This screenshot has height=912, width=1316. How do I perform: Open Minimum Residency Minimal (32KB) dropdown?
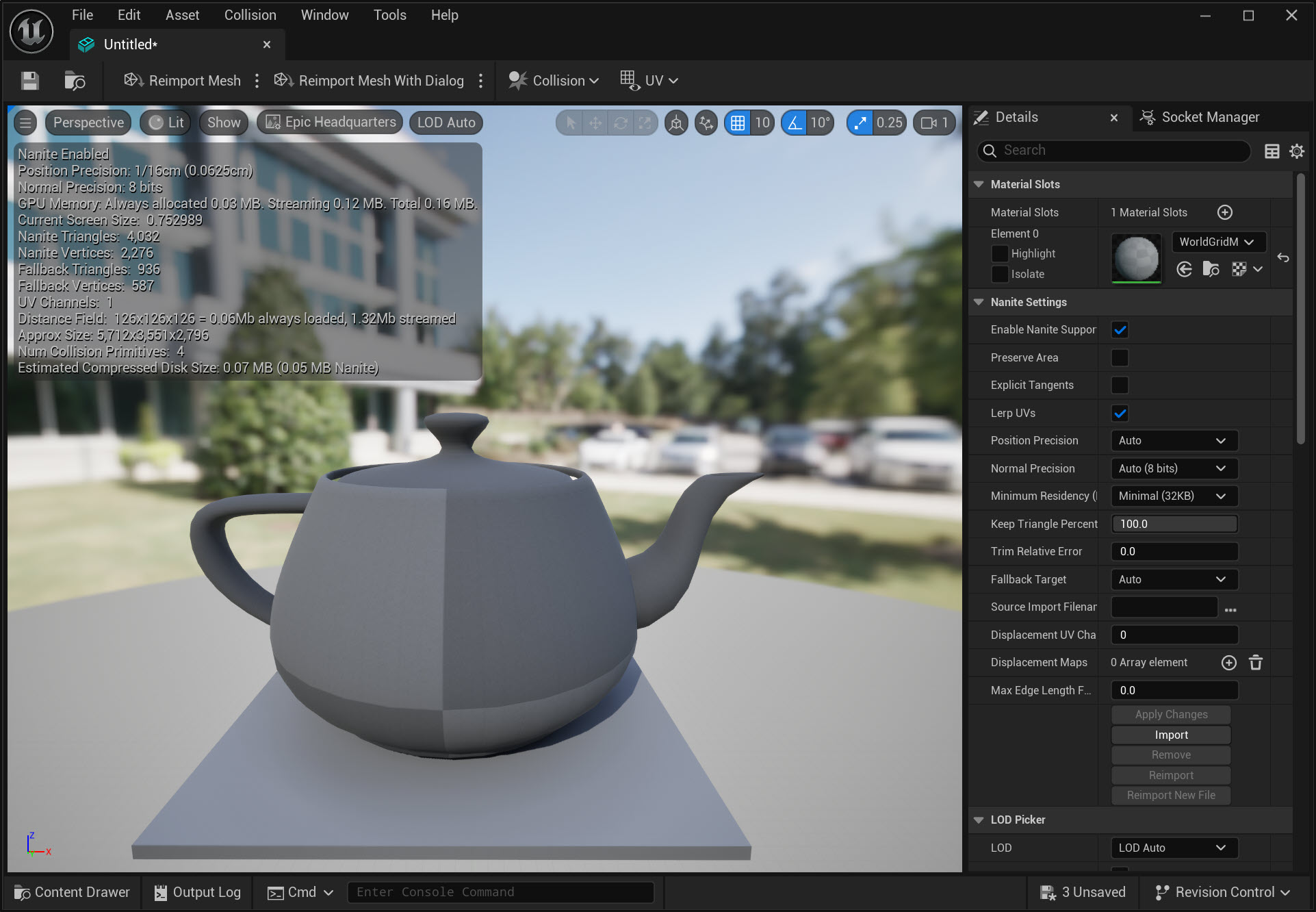click(1173, 496)
